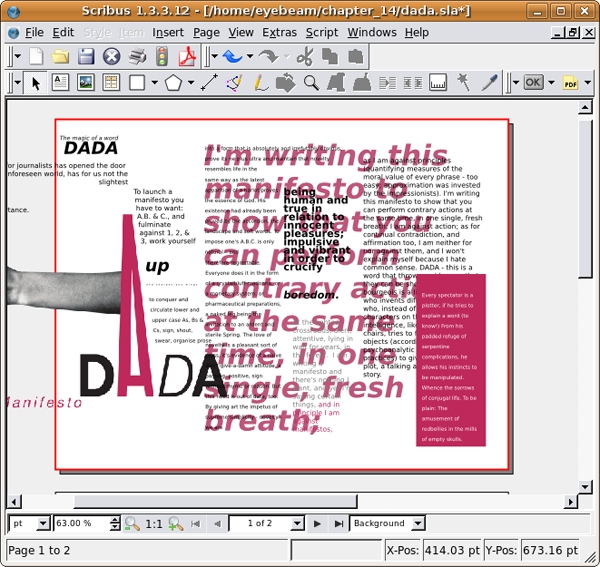This screenshot has width=600, height=567.
Task: Open the shape options dropdown arrow
Action: click(x=155, y=82)
